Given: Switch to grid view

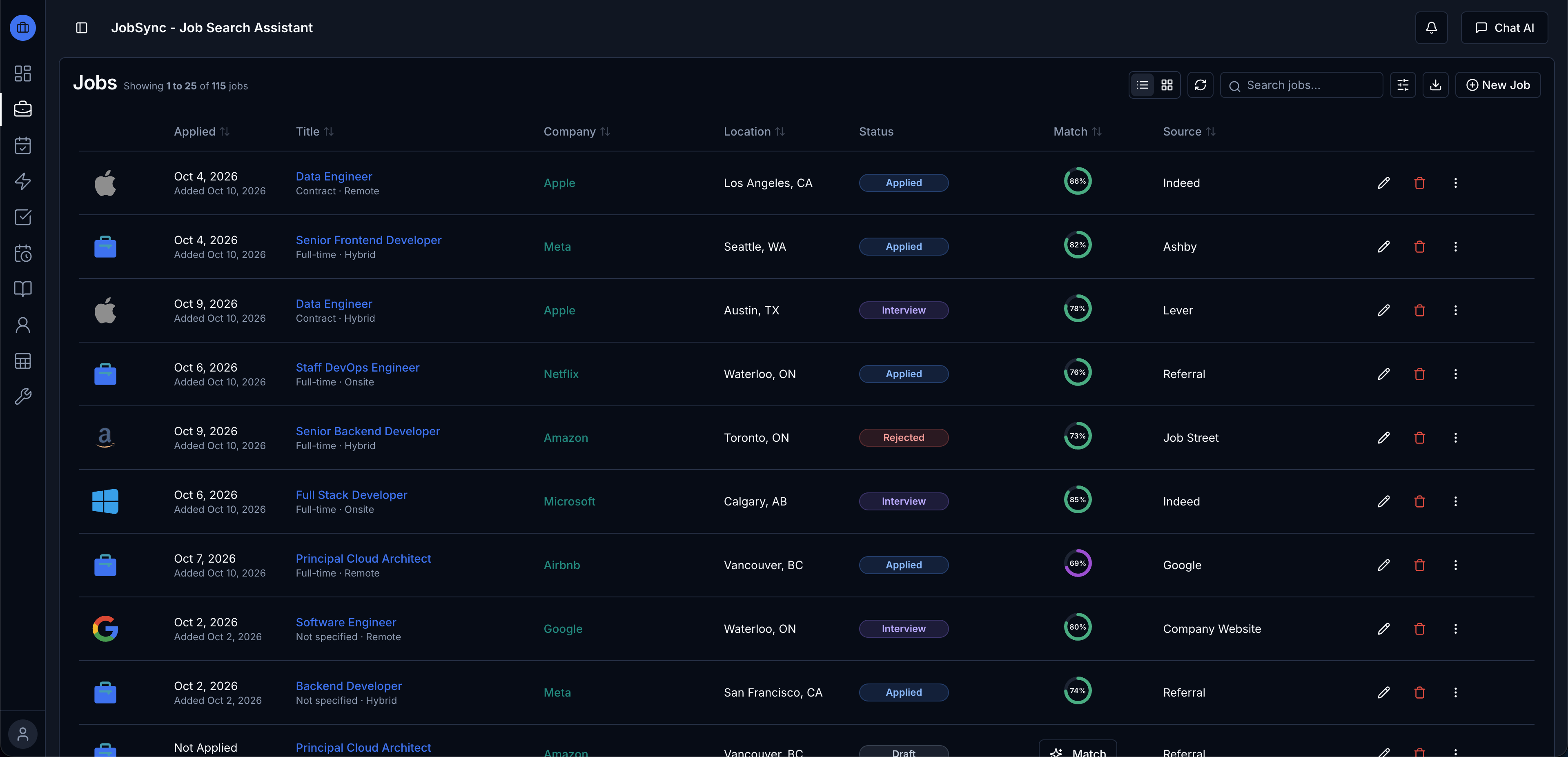Looking at the screenshot, I should (x=1167, y=85).
